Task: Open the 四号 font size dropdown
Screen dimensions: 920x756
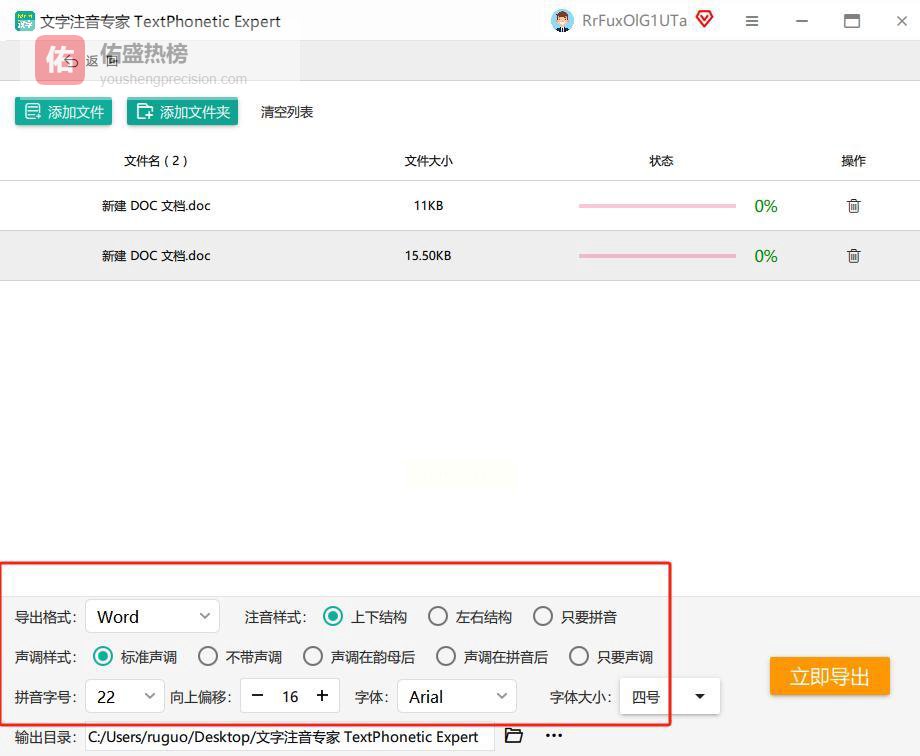Action: click(669, 697)
